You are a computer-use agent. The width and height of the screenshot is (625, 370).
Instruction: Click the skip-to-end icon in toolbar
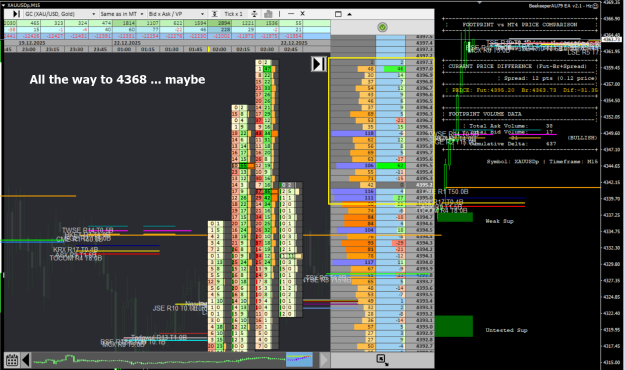[x=16, y=14]
